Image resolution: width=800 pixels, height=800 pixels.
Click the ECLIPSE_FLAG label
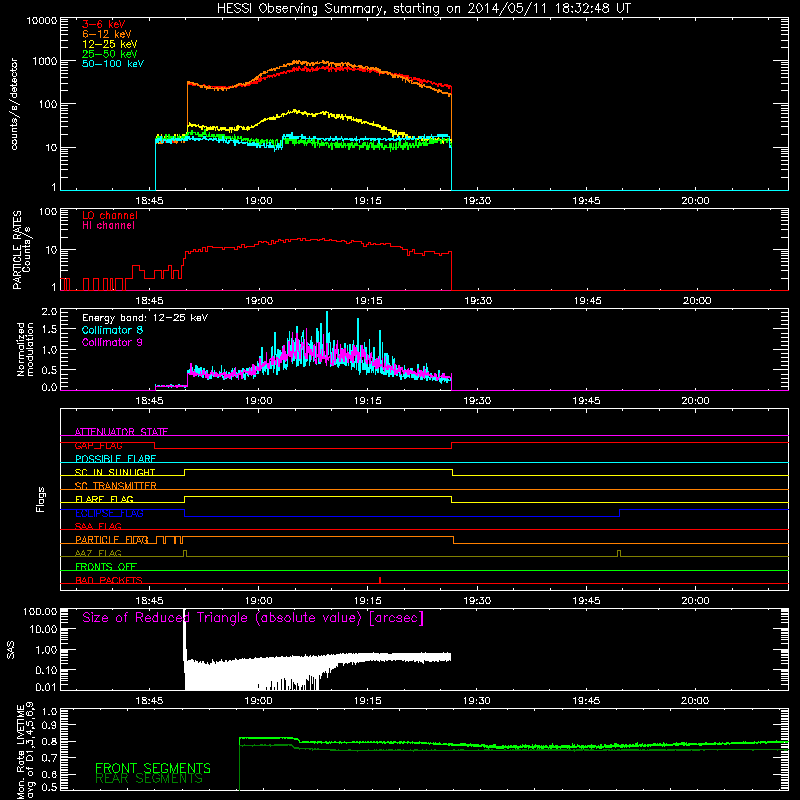pyautogui.click(x=109, y=513)
